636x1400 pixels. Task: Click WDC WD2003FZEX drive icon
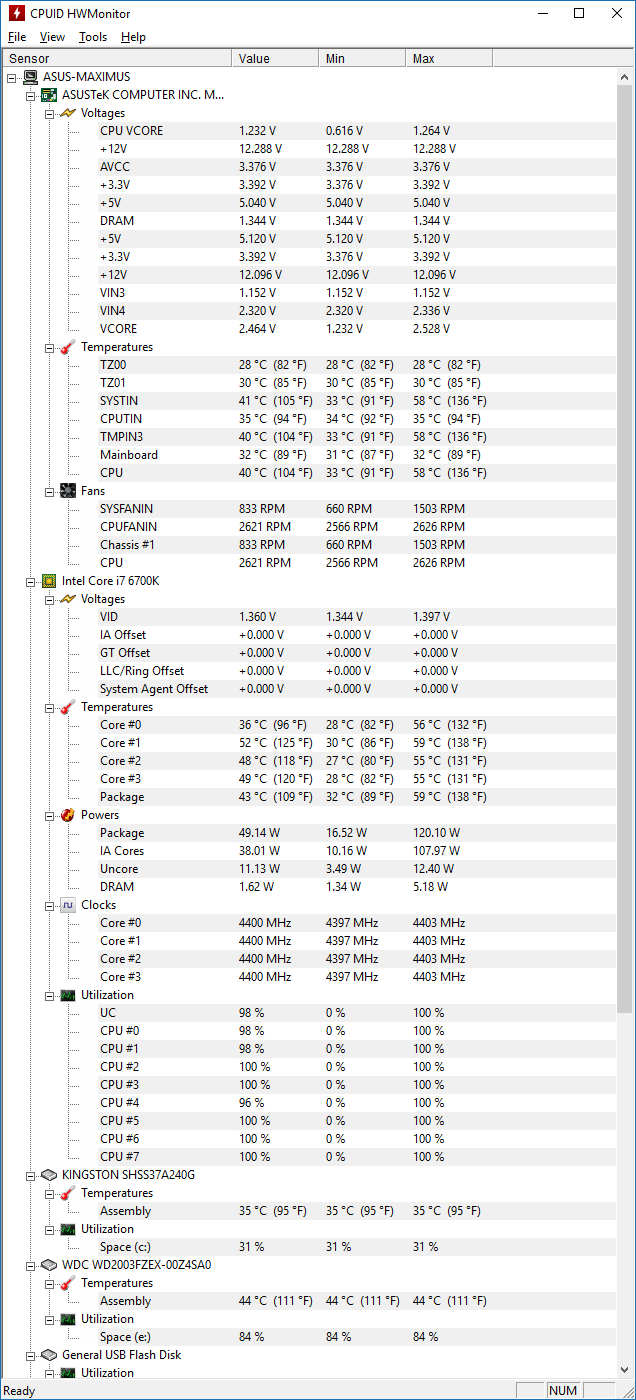coord(49,1265)
